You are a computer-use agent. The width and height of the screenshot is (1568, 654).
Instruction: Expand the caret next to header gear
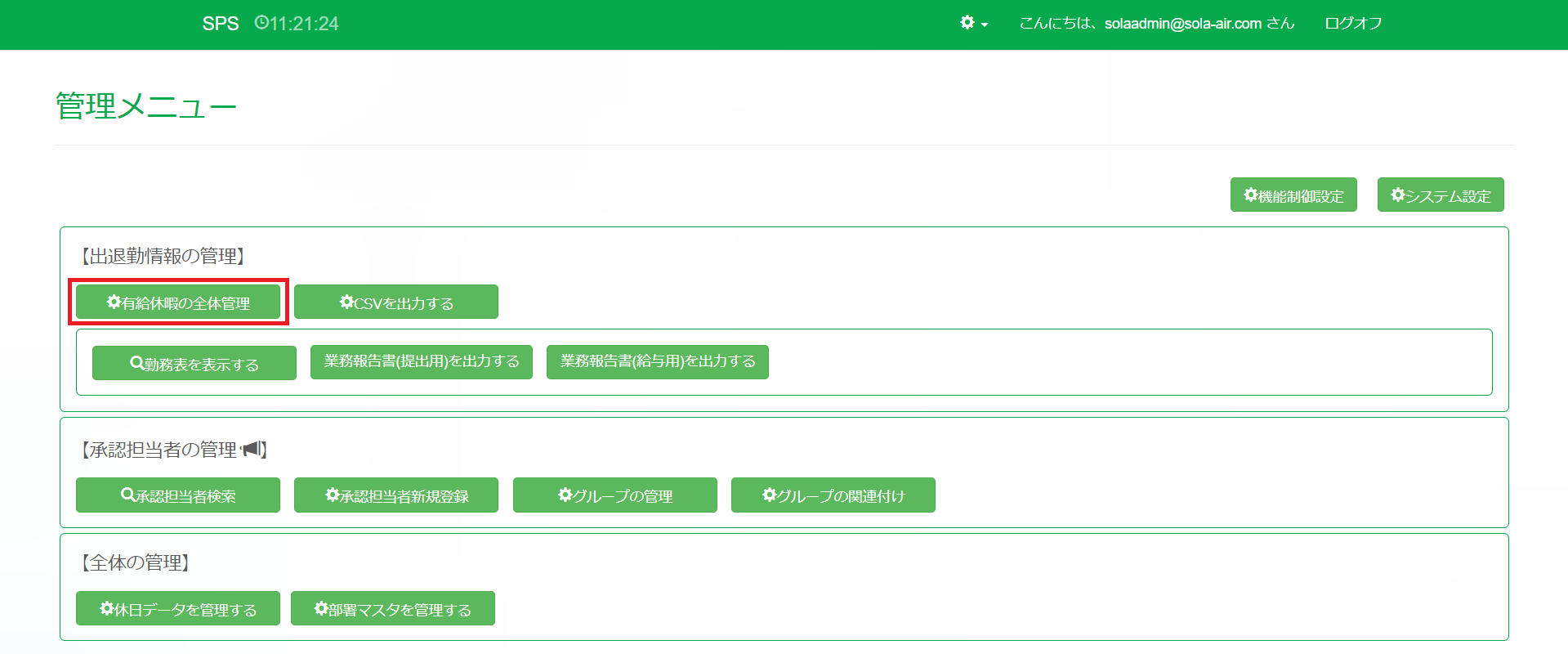pyautogui.click(x=985, y=25)
